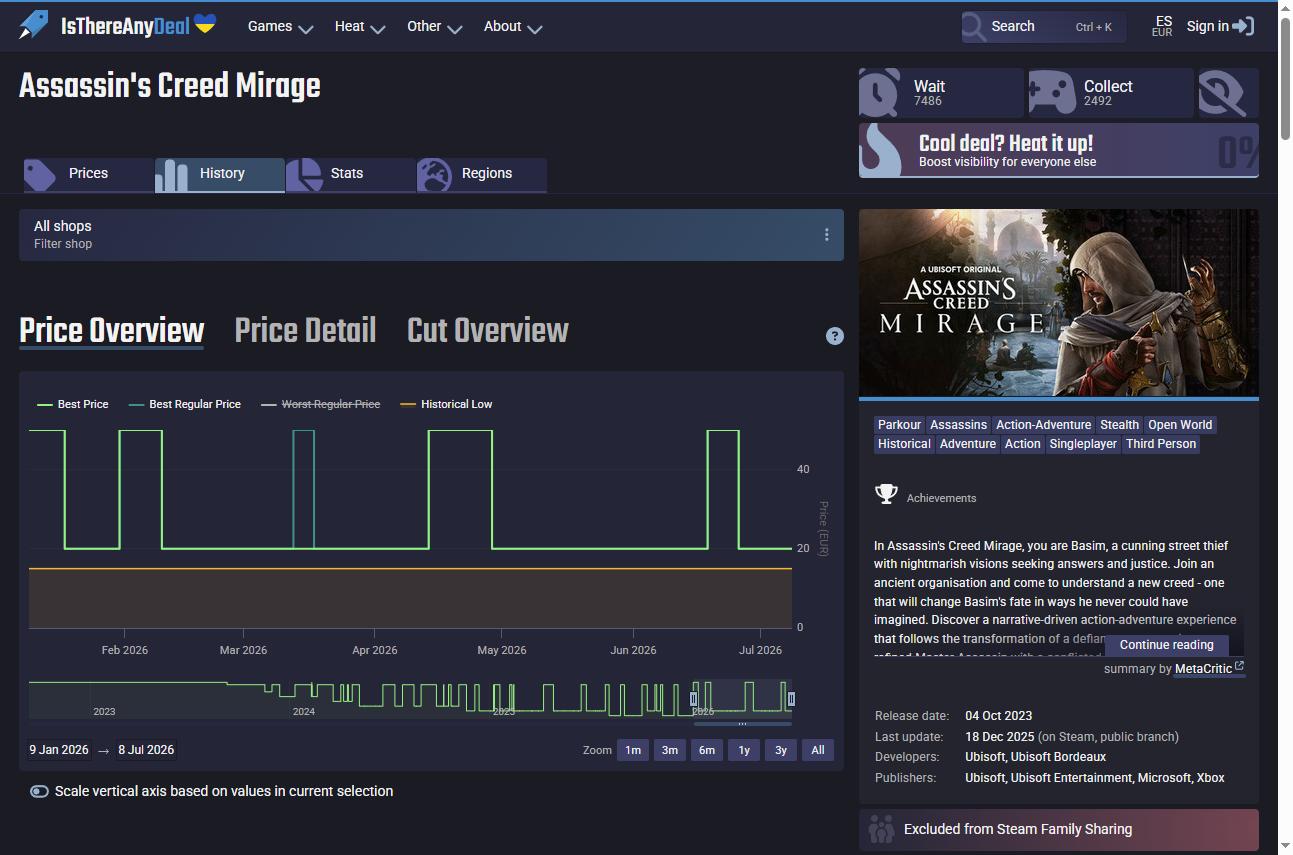Click the globe icon on Regions tab

pyautogui.click(x=434, y=175)
